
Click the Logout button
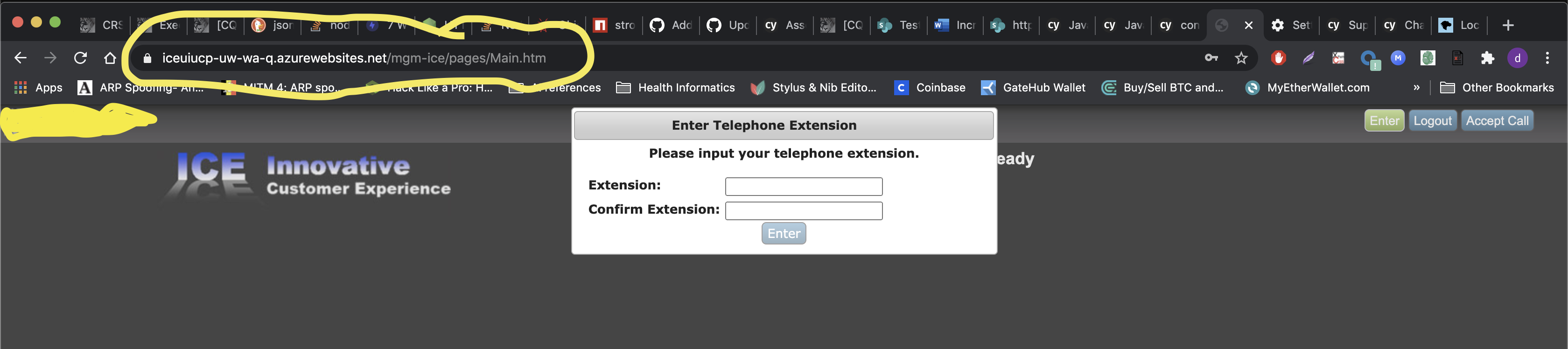(x=1432, y=120)
